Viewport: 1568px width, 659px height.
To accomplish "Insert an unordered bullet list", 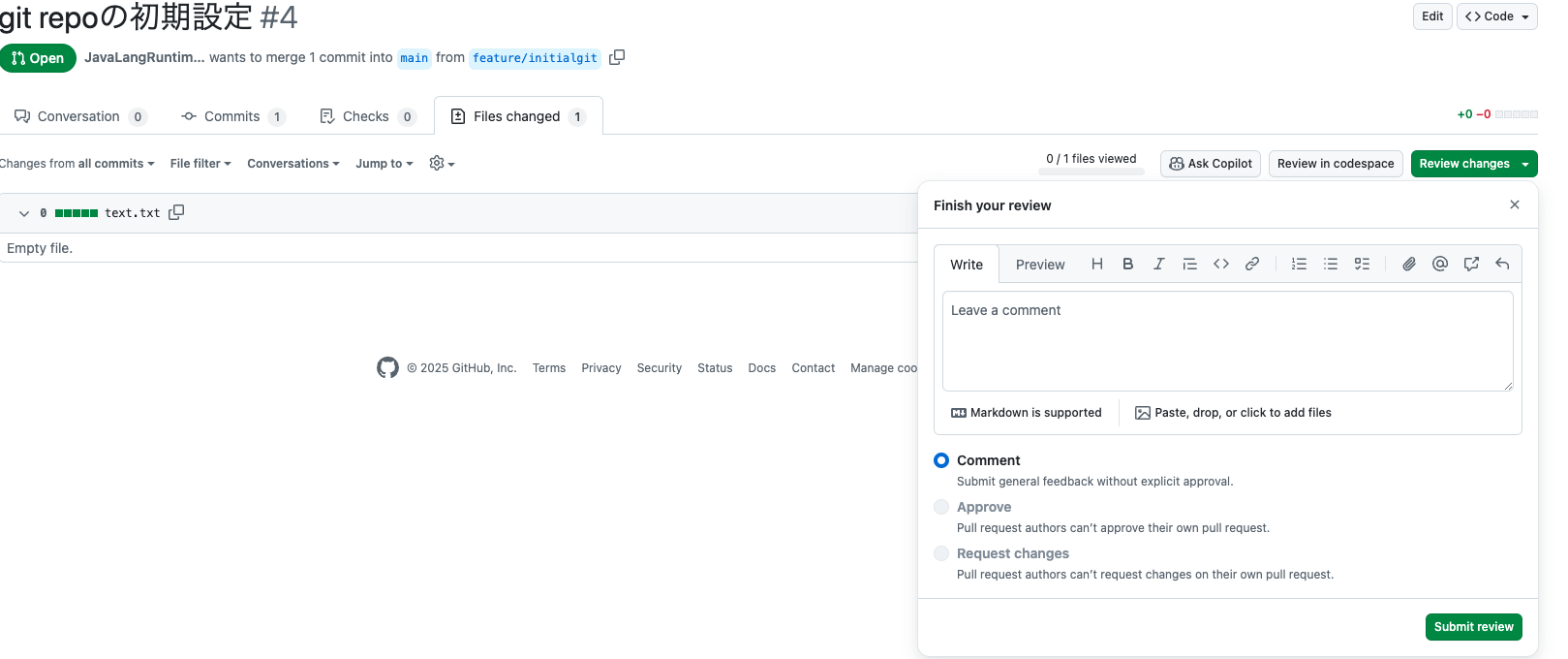I will 1331,264.
